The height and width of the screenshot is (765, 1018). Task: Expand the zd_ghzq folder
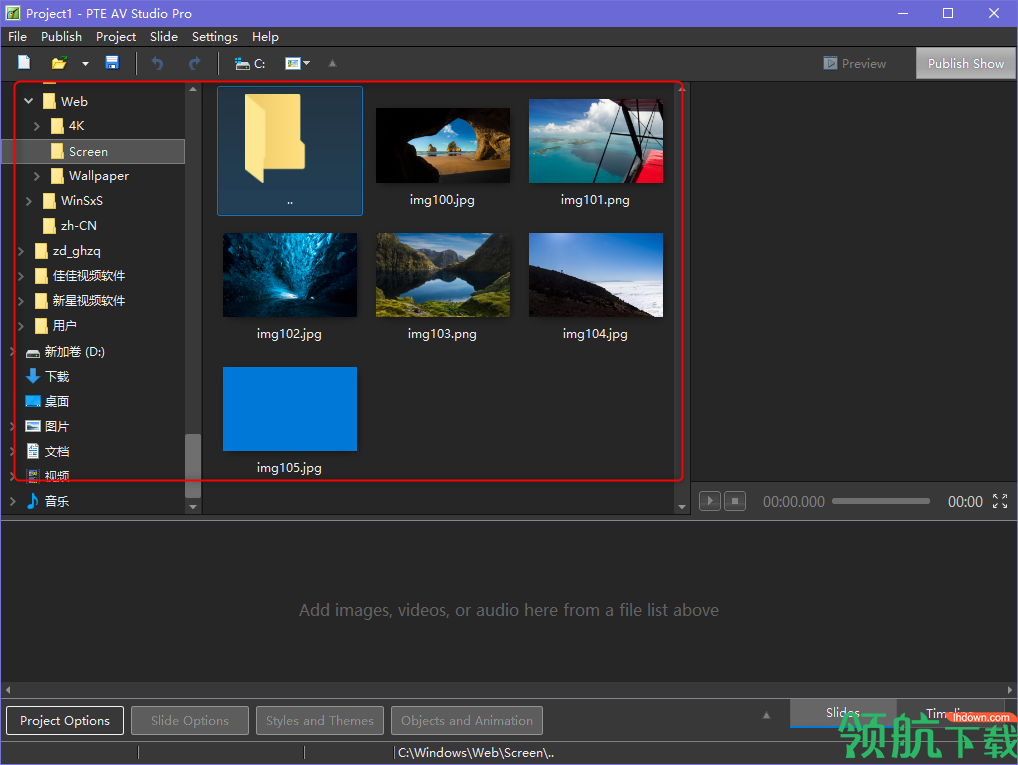[20, 251]
